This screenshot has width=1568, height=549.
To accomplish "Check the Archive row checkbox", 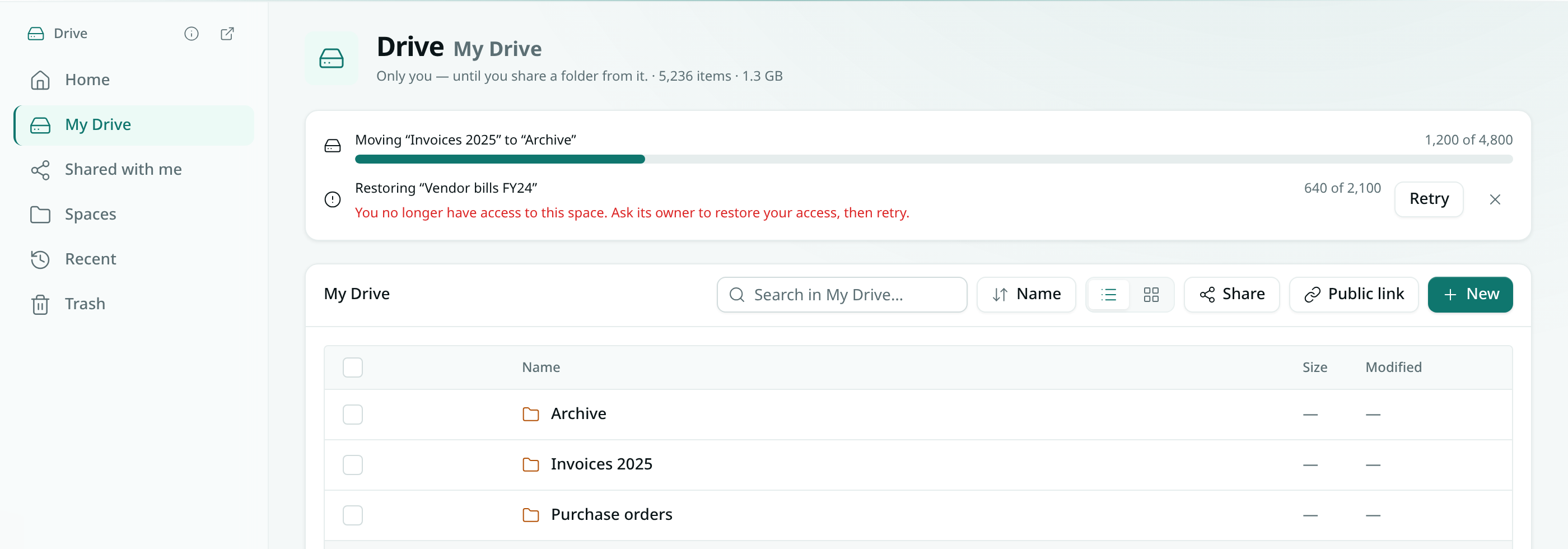I will pos(352,415).
